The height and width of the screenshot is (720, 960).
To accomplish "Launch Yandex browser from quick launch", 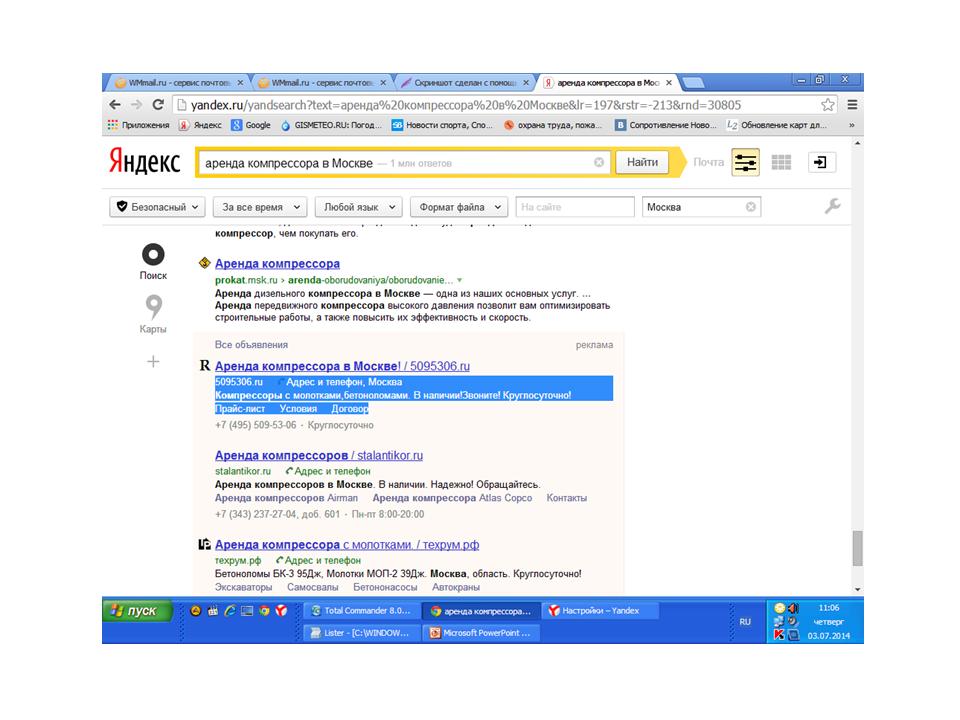I will 281,610.
